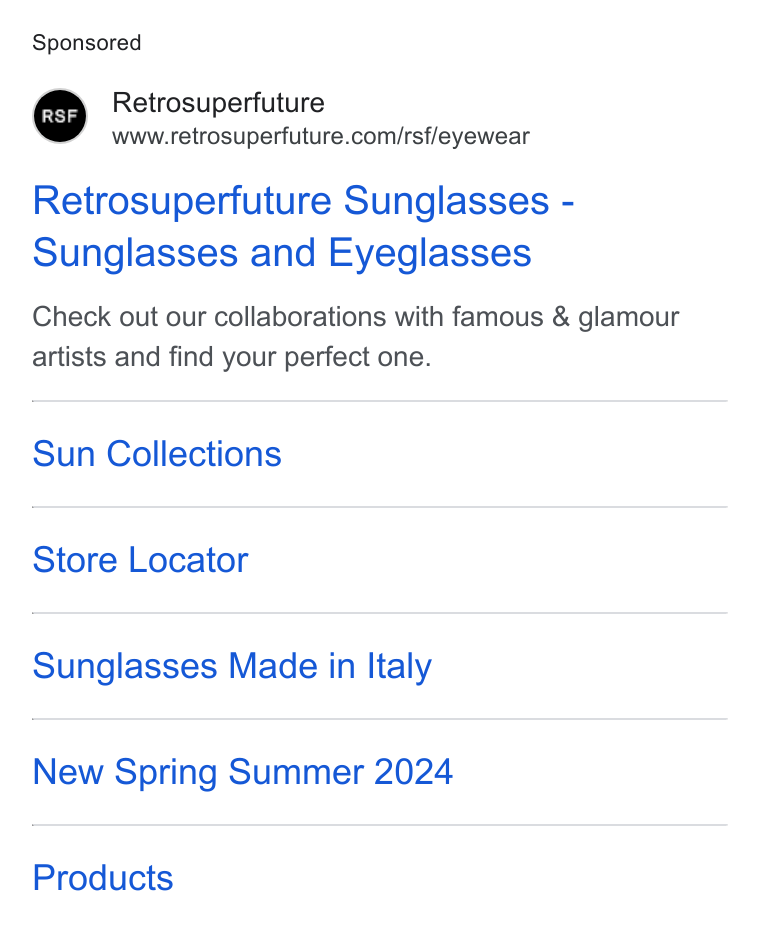Click the 'Sunglasses and Eyeglasses' headline line
The width and height of the screenshot is (760, 930).
tap(282, 253)
